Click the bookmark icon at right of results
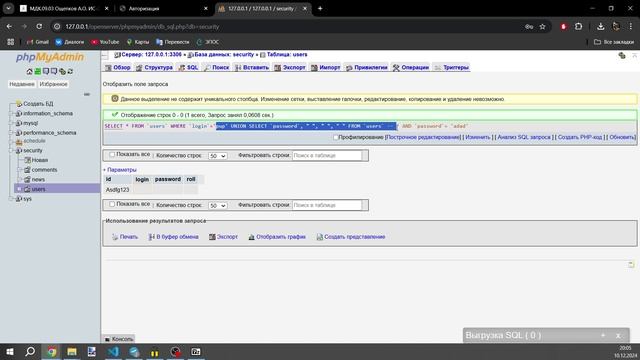The height and width of the screenshot is (360, 640). (631, 264)
